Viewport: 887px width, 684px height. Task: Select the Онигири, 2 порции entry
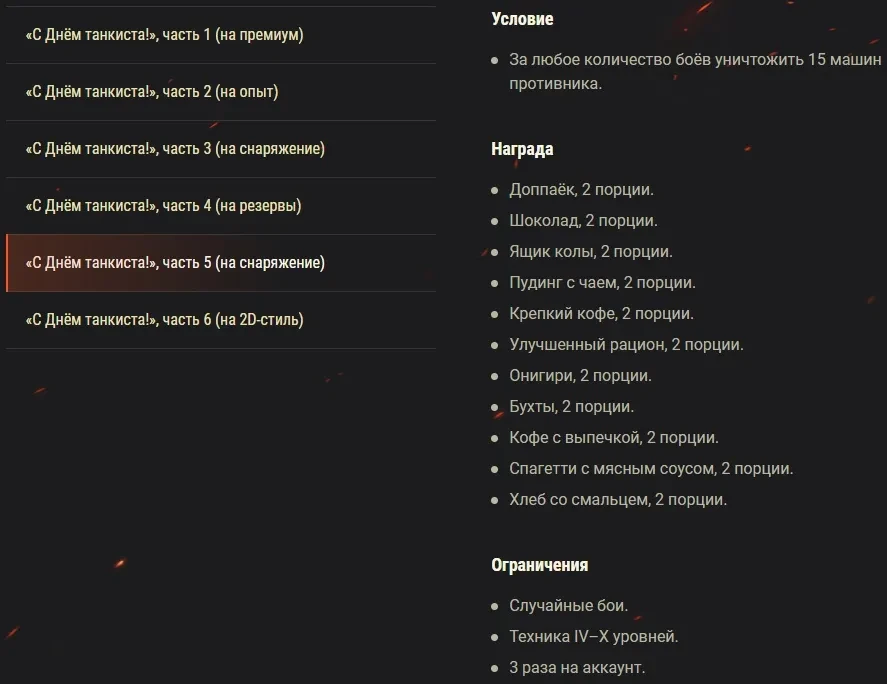point(580,375)
